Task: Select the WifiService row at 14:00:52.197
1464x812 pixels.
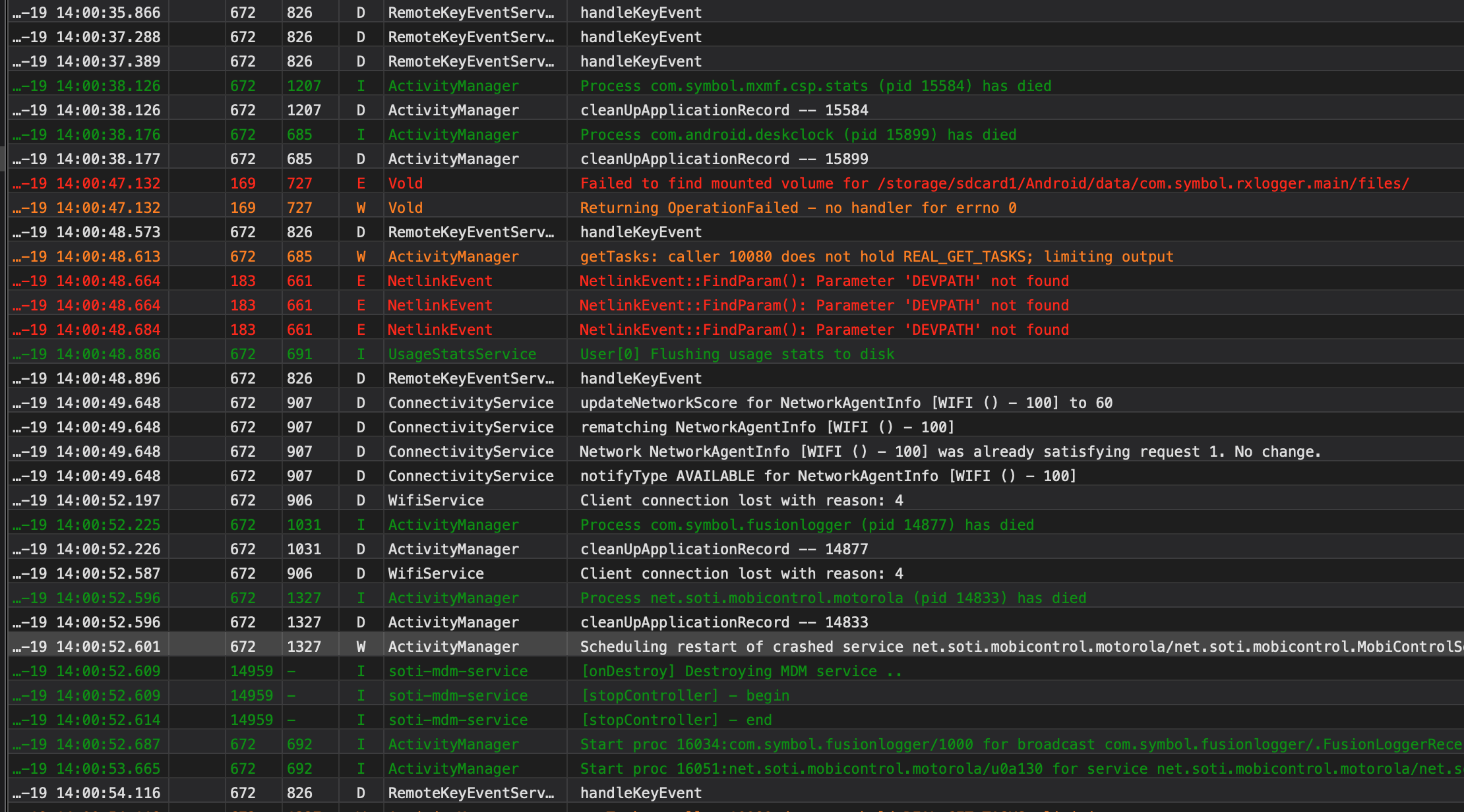Action: tap(741, 500)
